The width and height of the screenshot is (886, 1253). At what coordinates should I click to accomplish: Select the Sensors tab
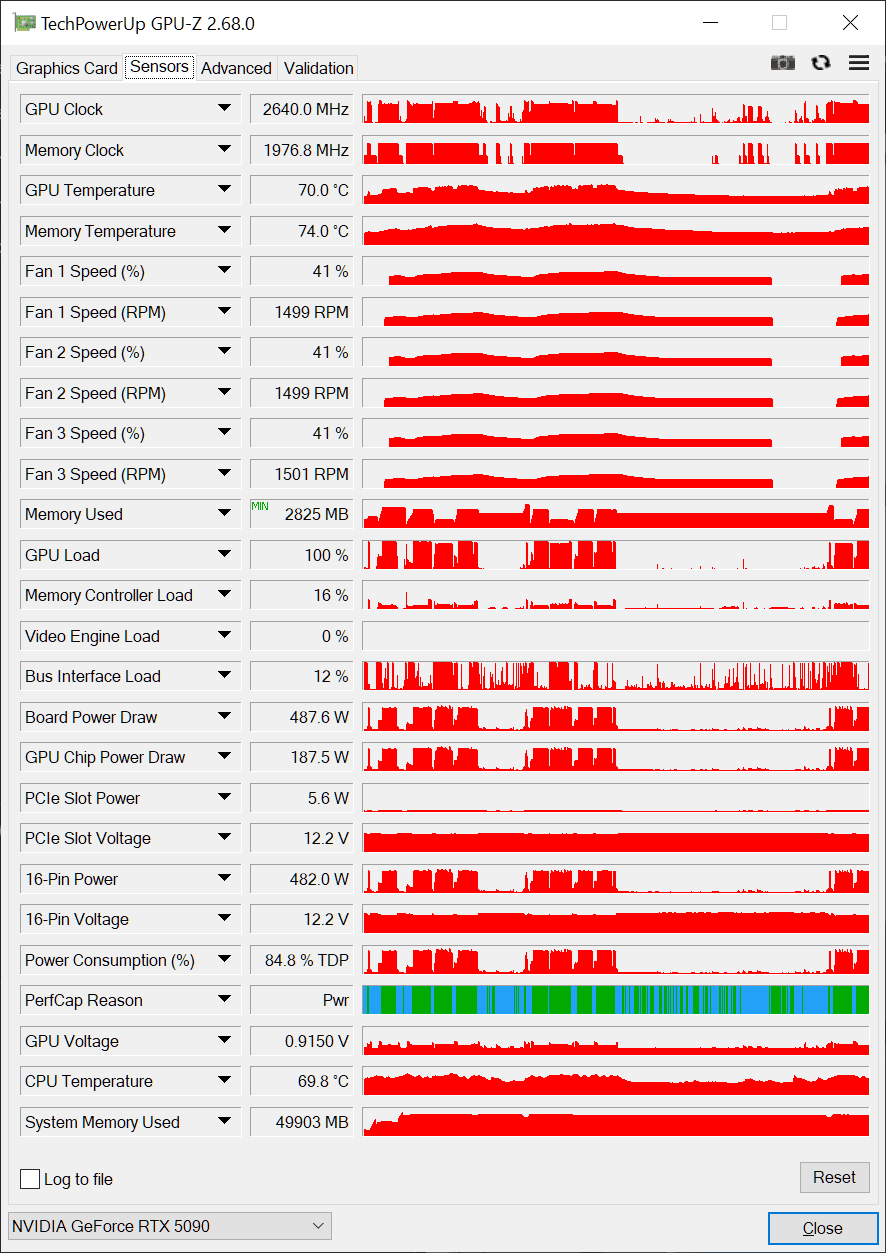[x=159, y=67]
